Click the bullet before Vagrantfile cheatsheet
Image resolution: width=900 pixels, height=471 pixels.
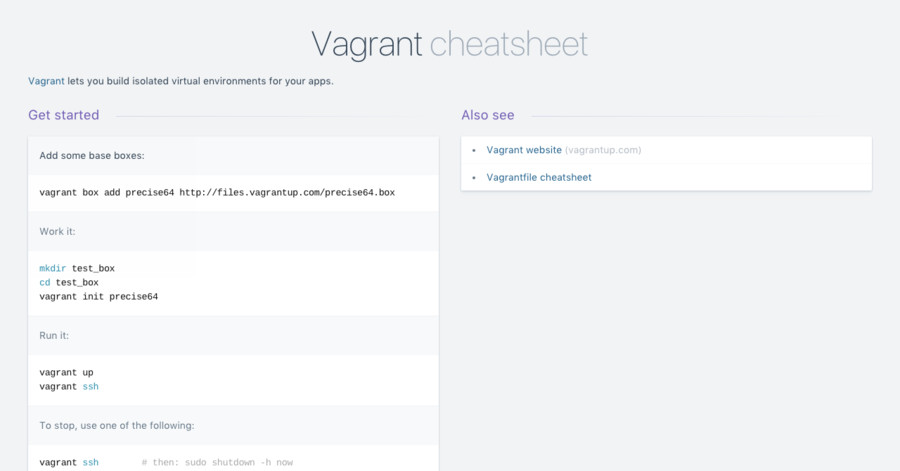click(474, 177)
